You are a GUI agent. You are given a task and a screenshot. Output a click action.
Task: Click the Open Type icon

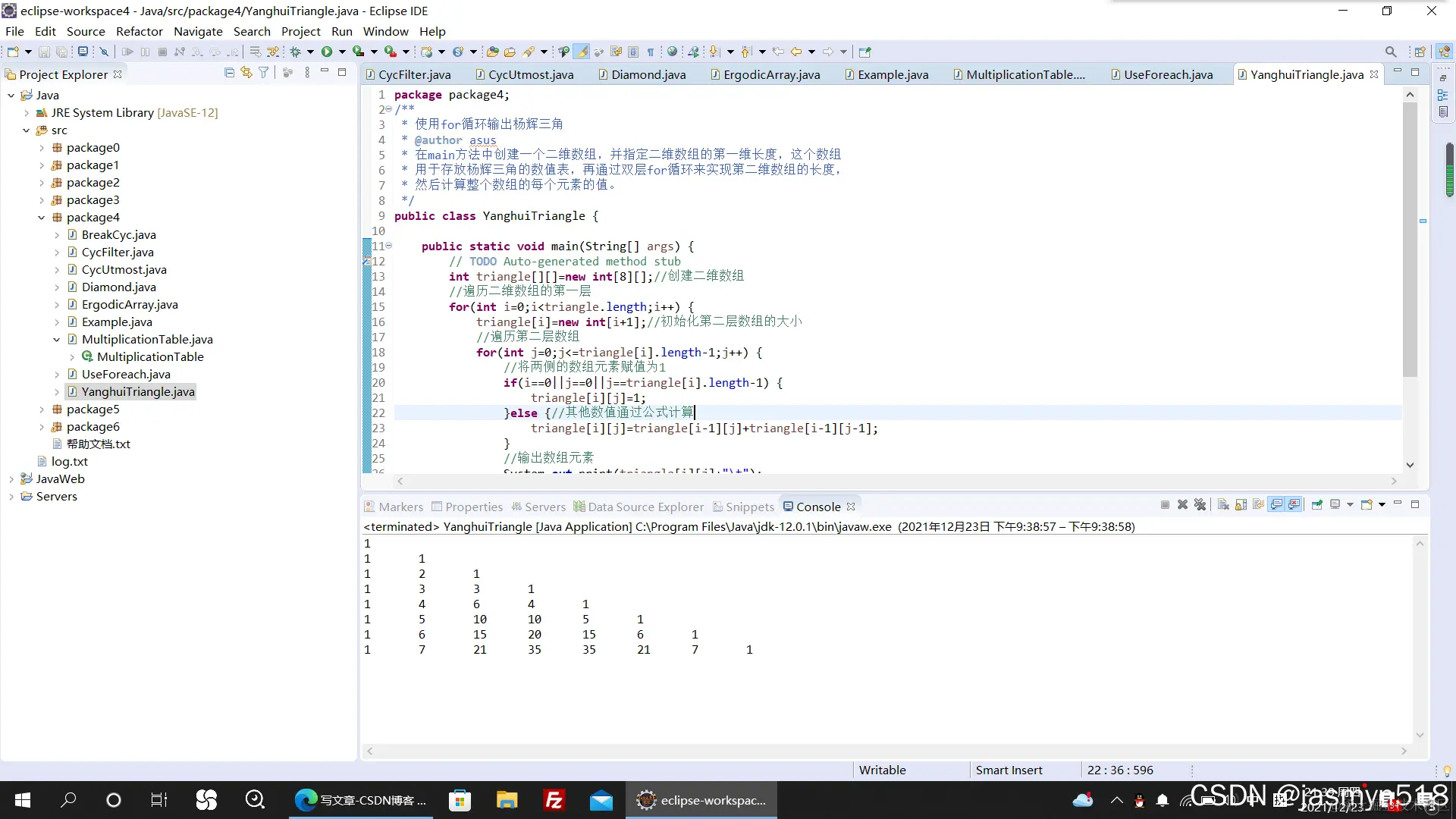[x=493, y=52]
